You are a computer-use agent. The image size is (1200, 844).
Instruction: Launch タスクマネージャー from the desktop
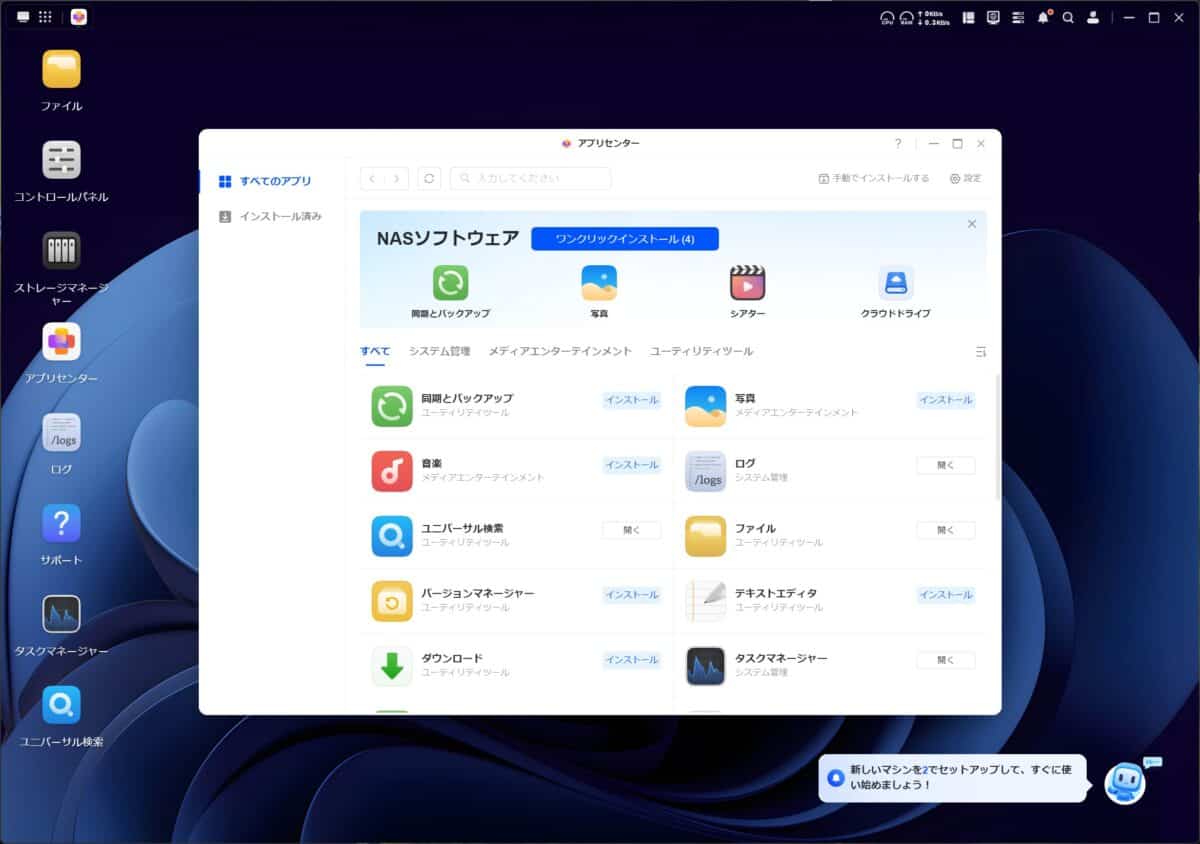(x=61, y=615)
